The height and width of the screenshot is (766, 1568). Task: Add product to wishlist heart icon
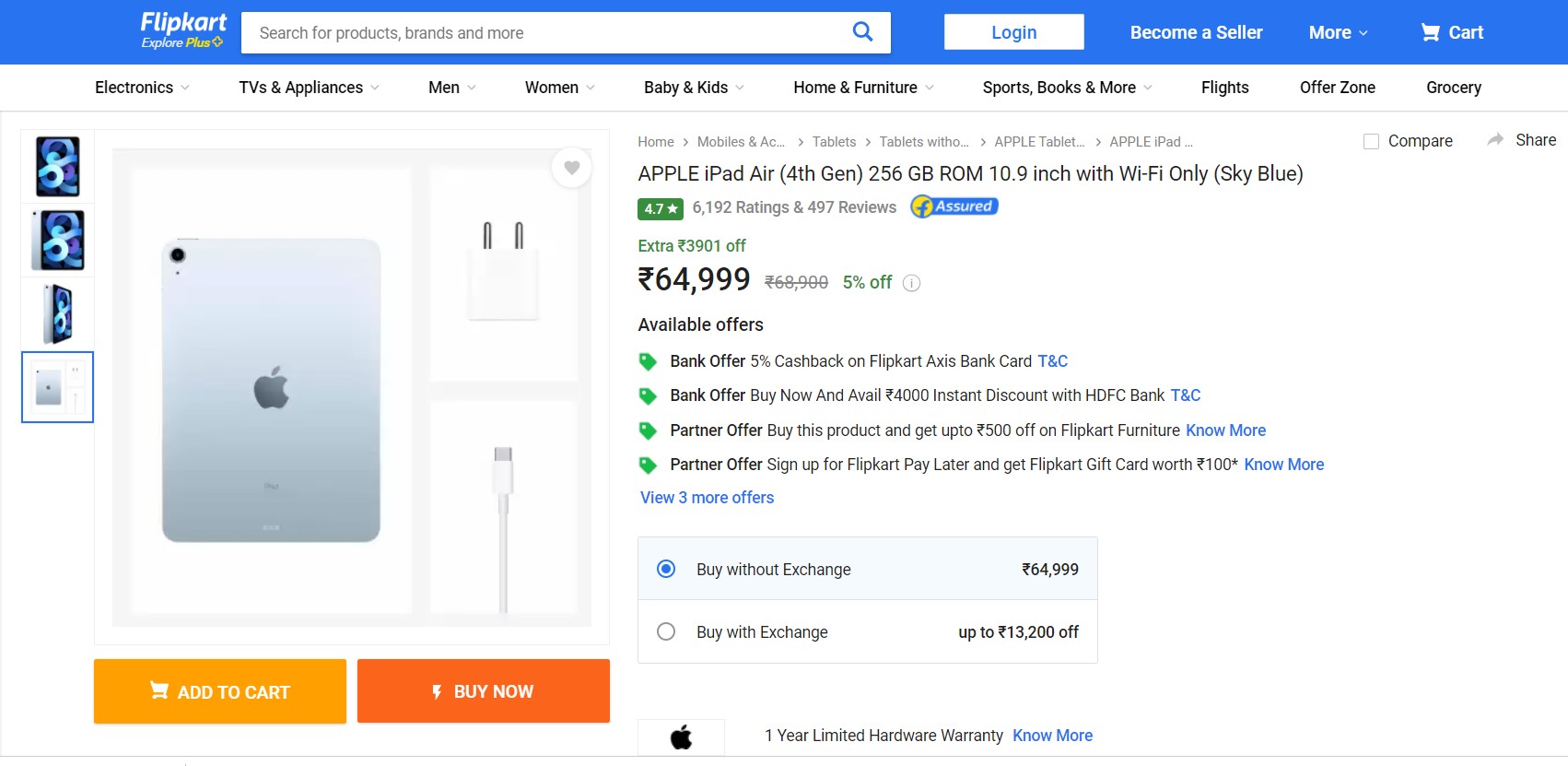point(572,168)
